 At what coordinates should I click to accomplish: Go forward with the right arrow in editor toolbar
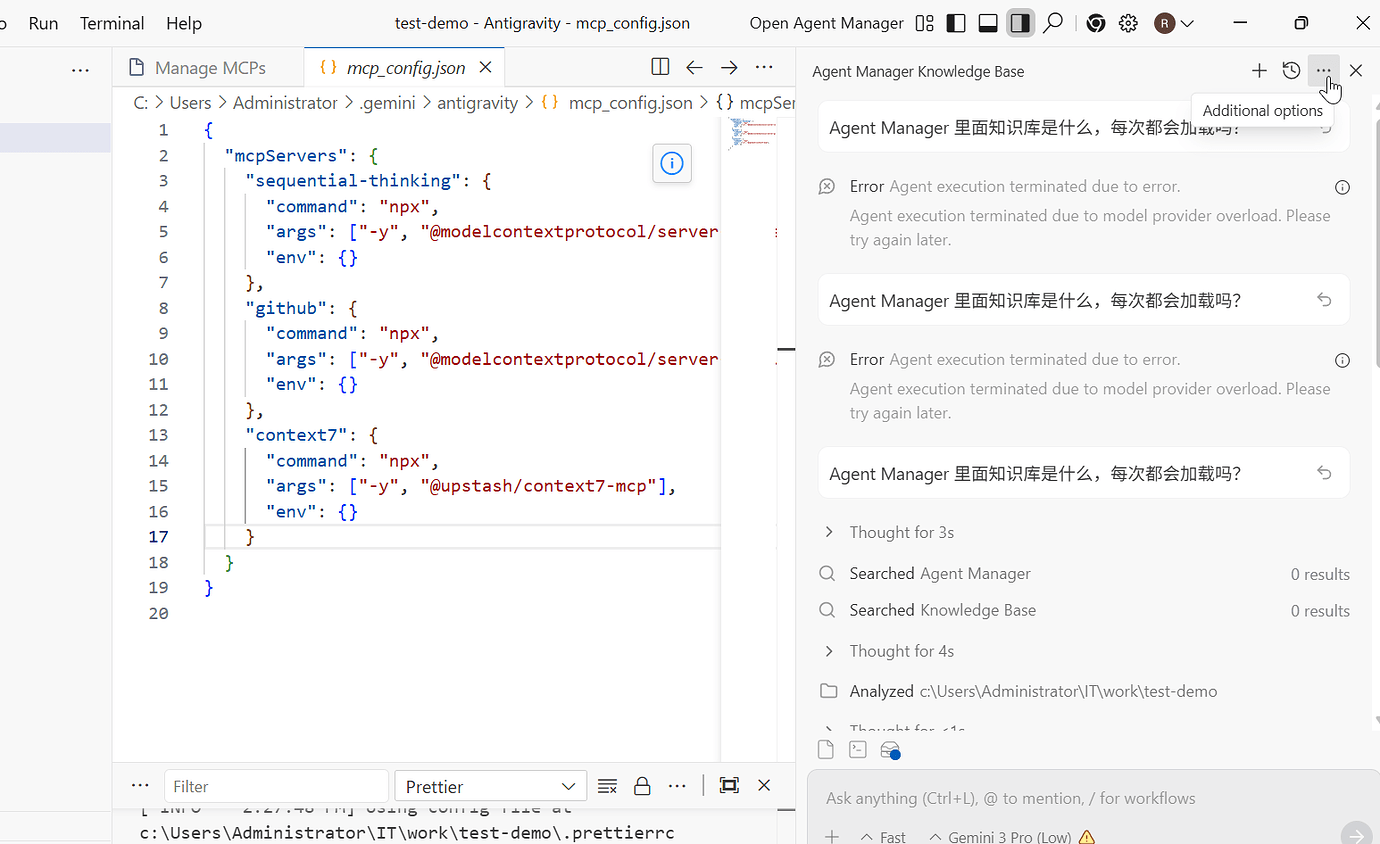point(729,67)
